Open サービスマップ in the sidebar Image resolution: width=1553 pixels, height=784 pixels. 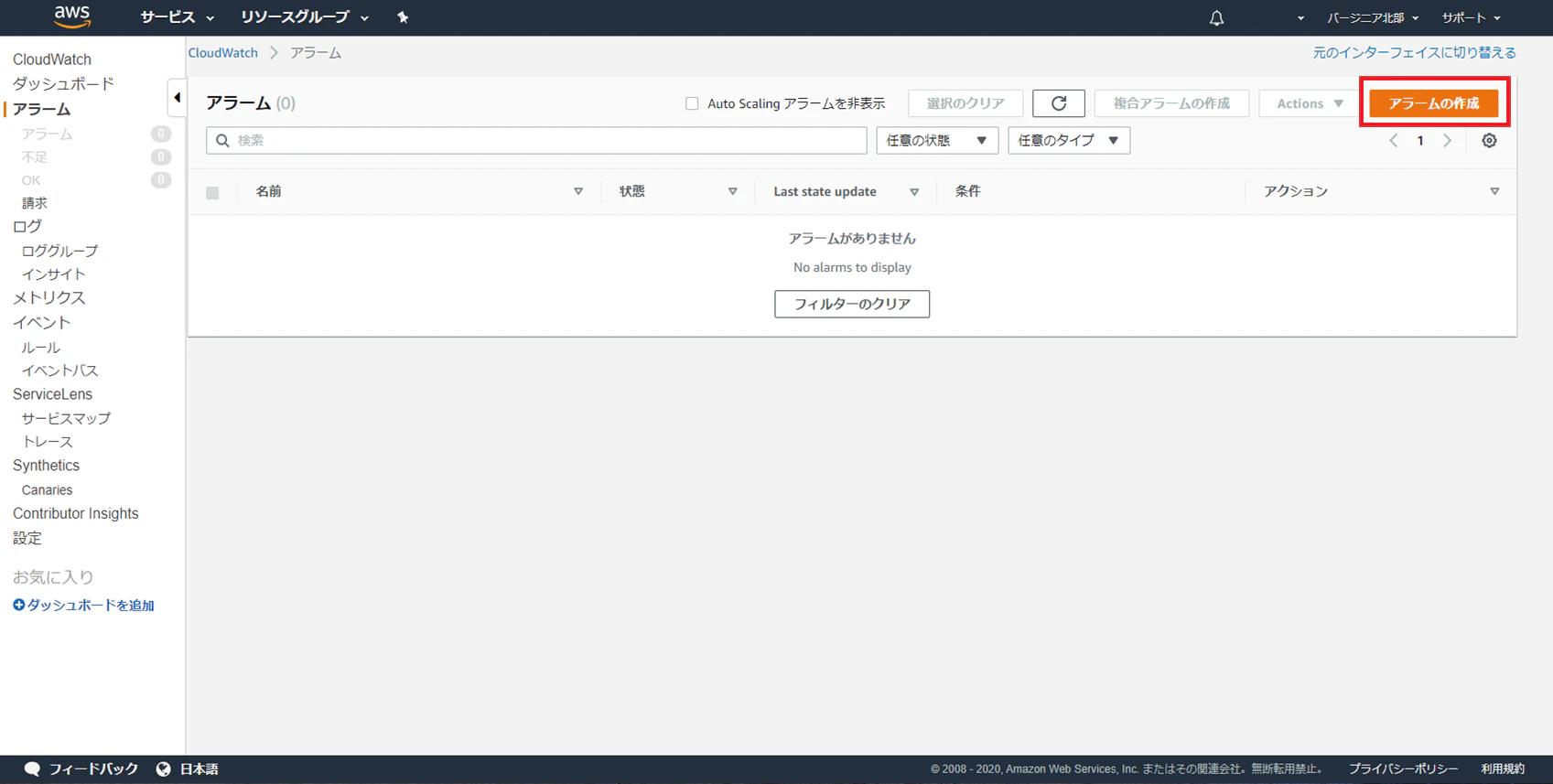(x=66, y=418)
